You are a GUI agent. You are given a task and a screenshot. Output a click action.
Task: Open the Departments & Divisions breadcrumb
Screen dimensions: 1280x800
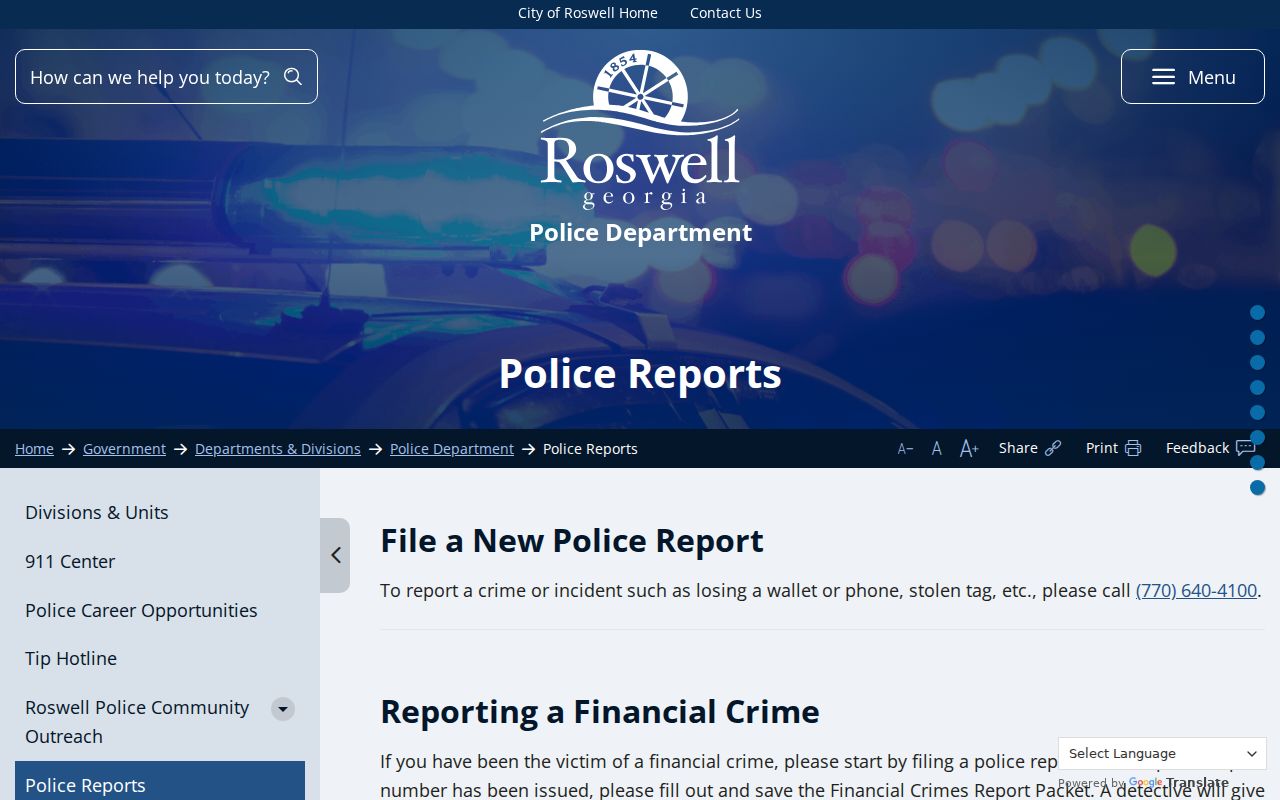click(278, 449)
